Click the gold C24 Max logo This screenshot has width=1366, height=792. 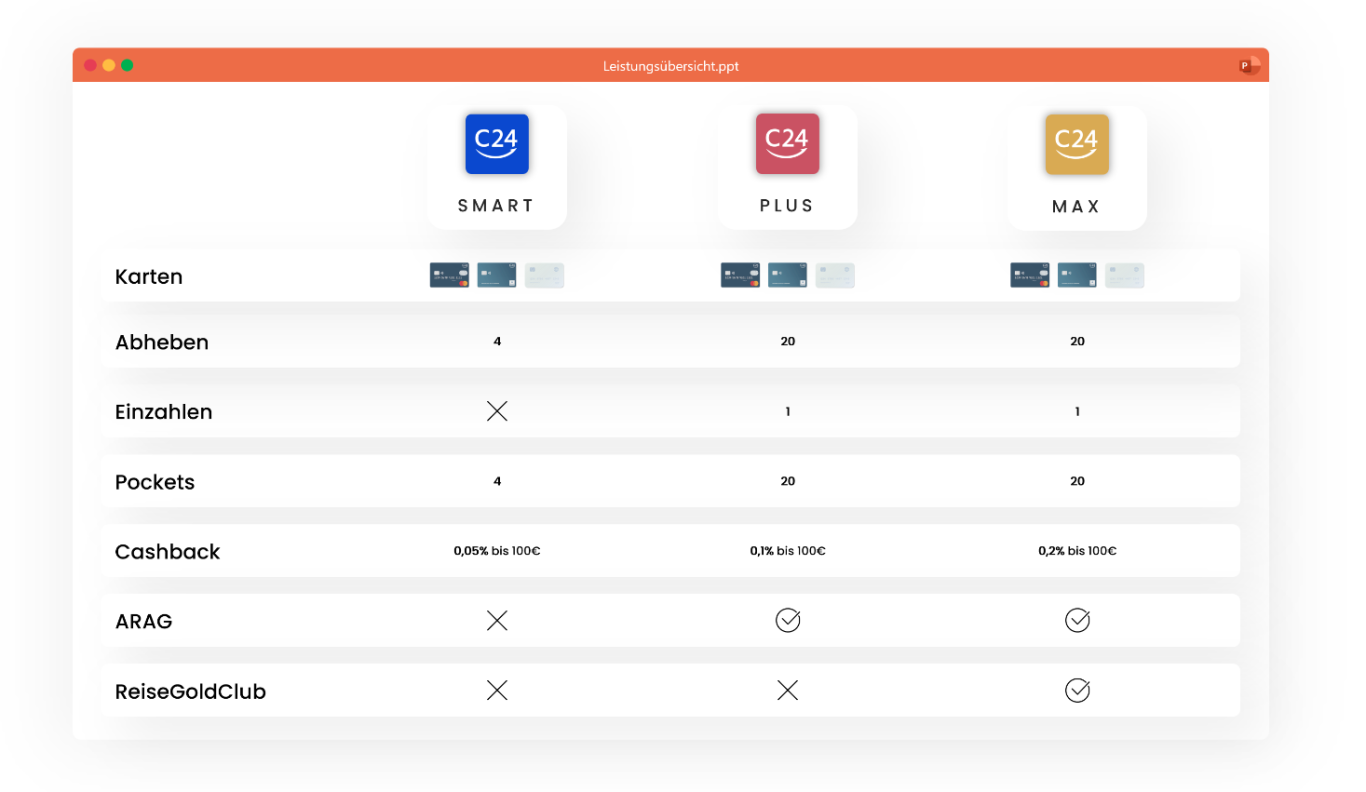[x=1077, y=144]
